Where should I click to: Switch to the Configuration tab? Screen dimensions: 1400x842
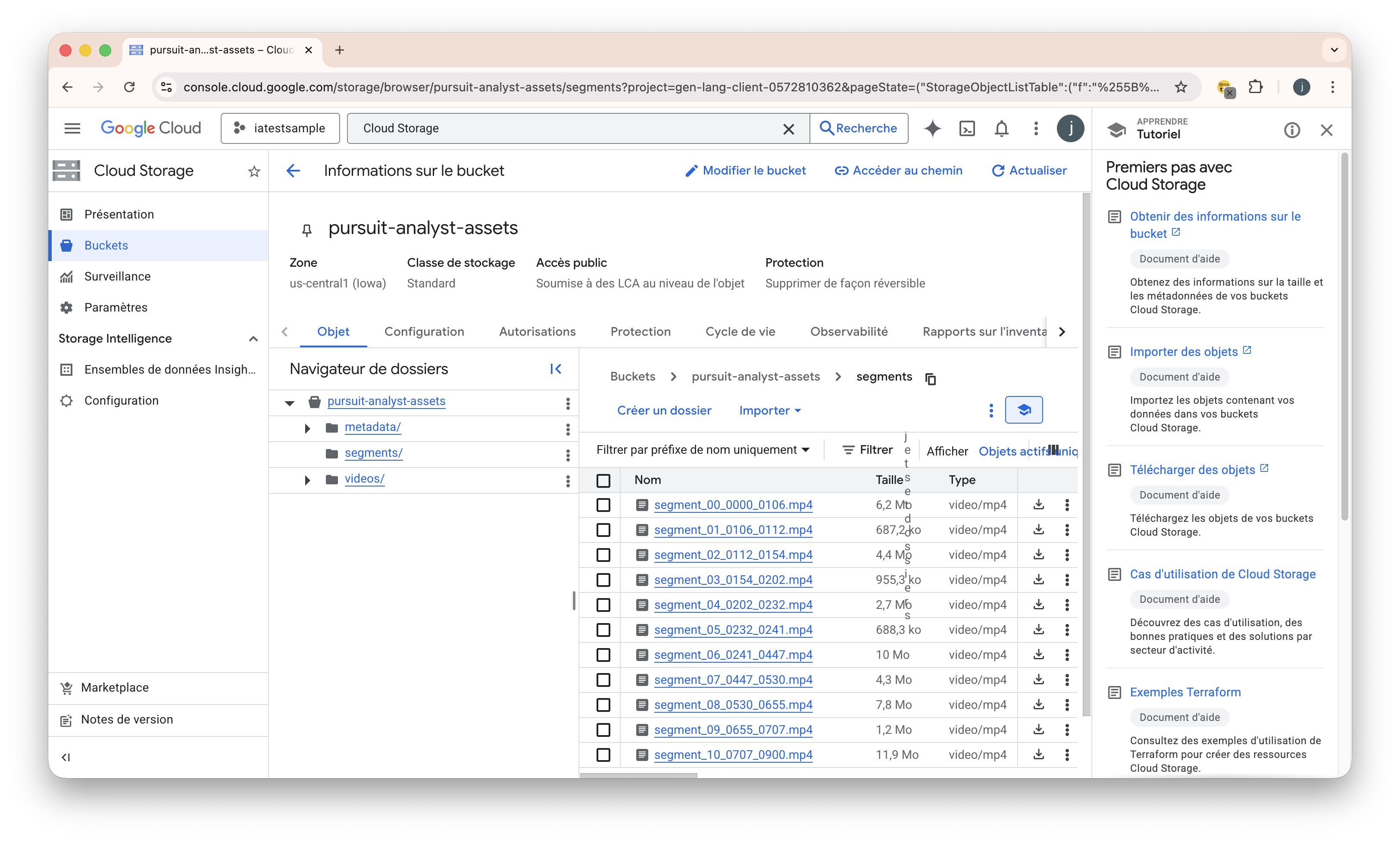424,331
